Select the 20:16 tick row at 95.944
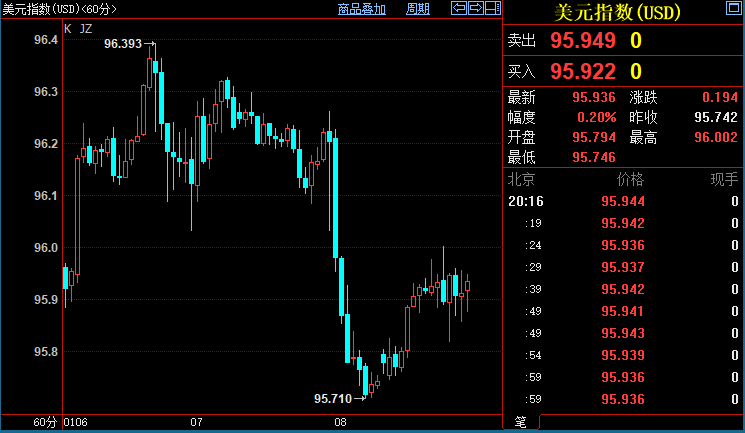 pyautogui.click(x=622, y=201)
